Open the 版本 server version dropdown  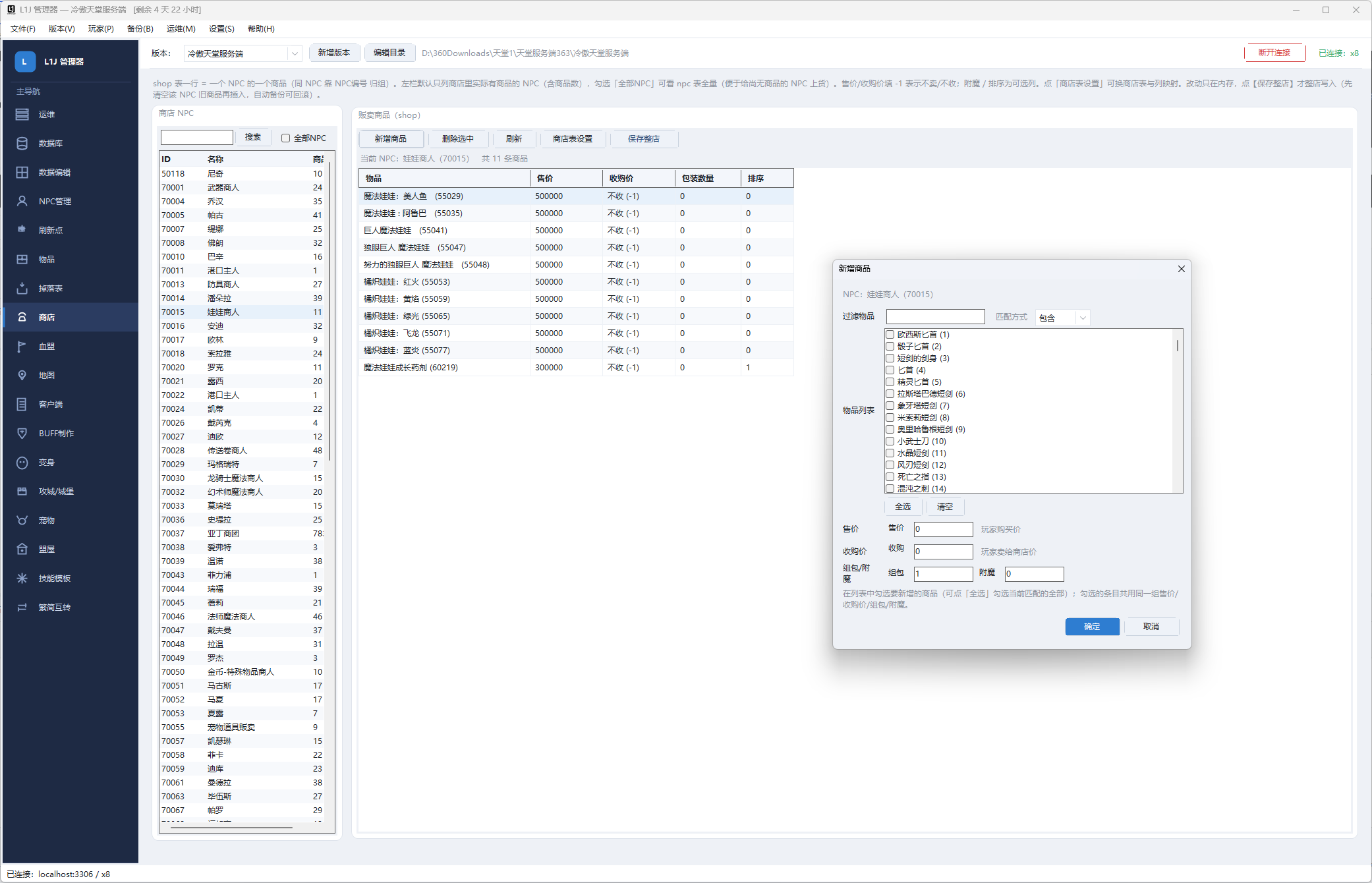point(243,53)
